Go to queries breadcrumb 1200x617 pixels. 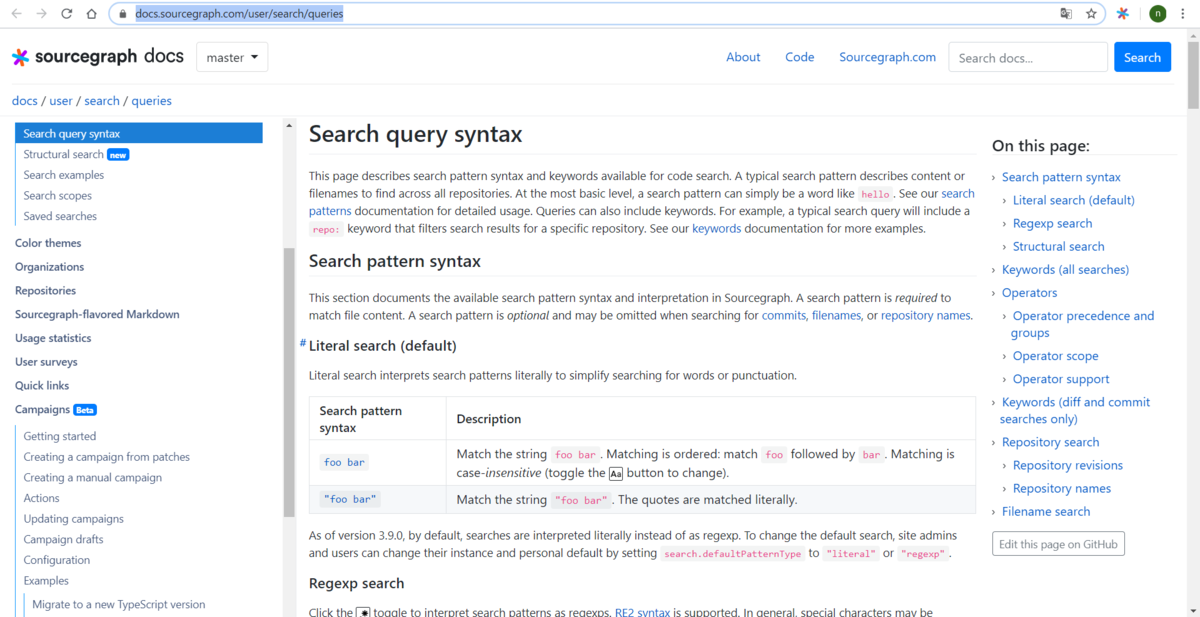coord(152,101)
